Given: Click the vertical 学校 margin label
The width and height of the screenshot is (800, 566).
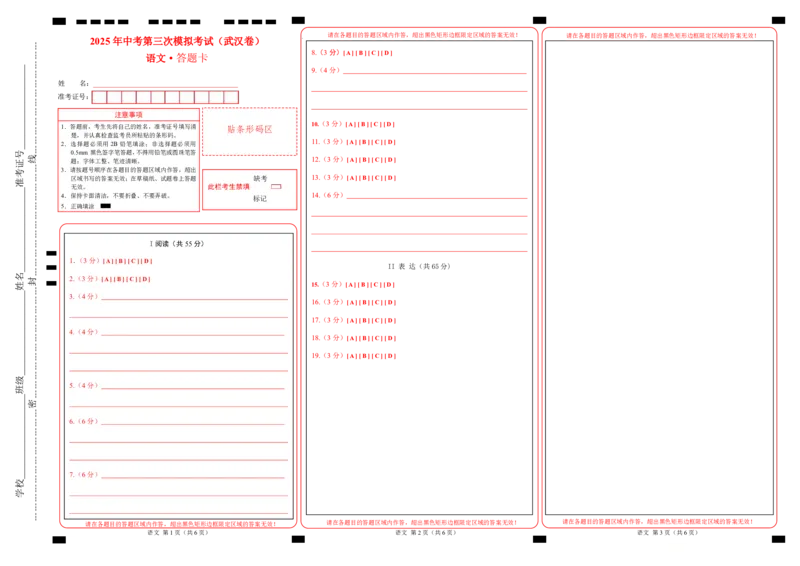Looking at the screenshot, I should [19, 487].
